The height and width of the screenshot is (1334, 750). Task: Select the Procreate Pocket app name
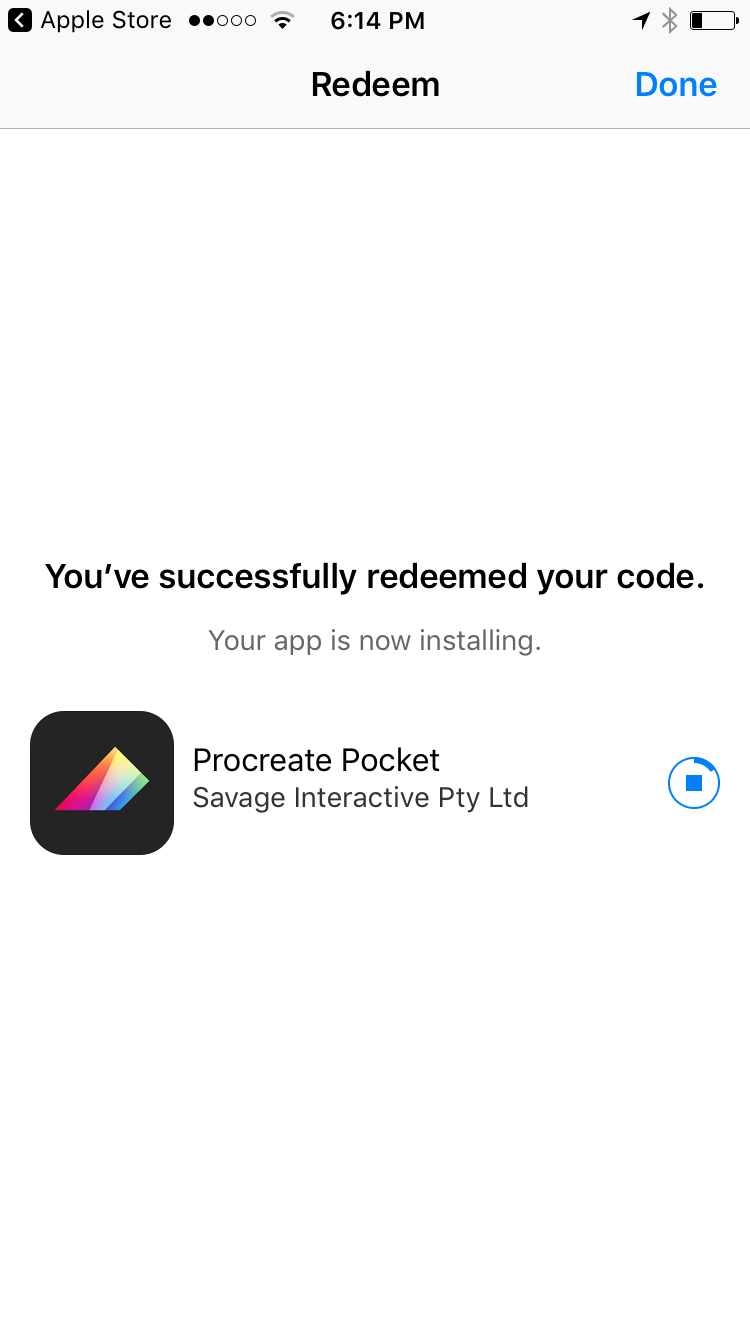click(x=316, y=760)
